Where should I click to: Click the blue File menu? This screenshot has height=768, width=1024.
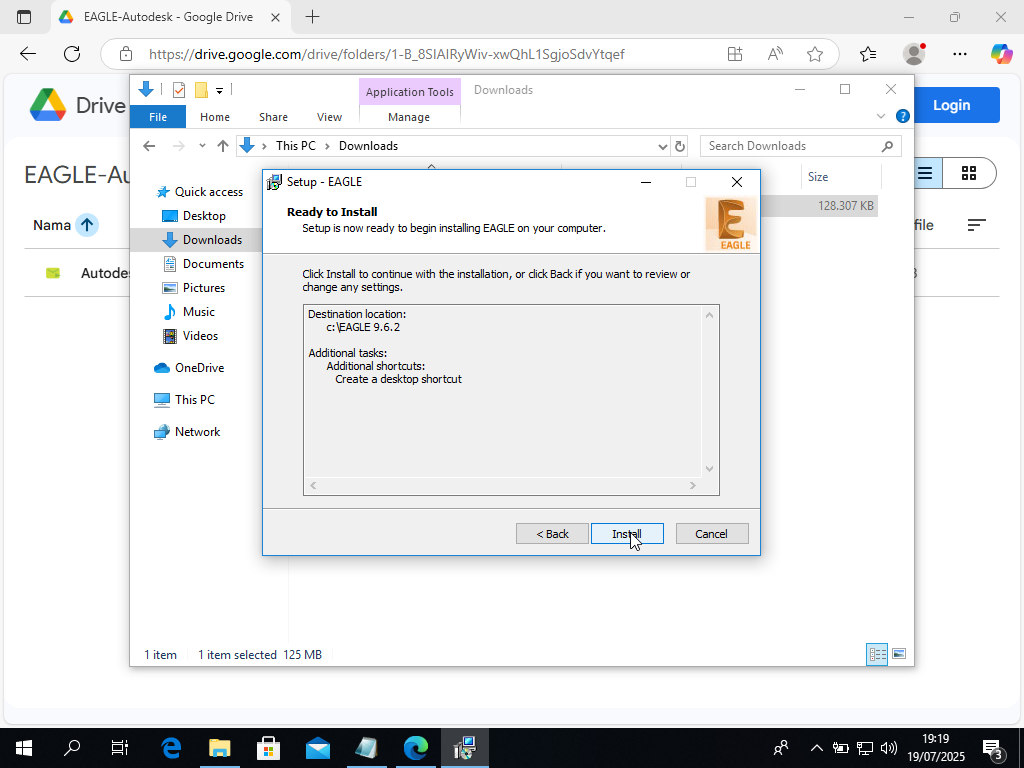(158, 117)
